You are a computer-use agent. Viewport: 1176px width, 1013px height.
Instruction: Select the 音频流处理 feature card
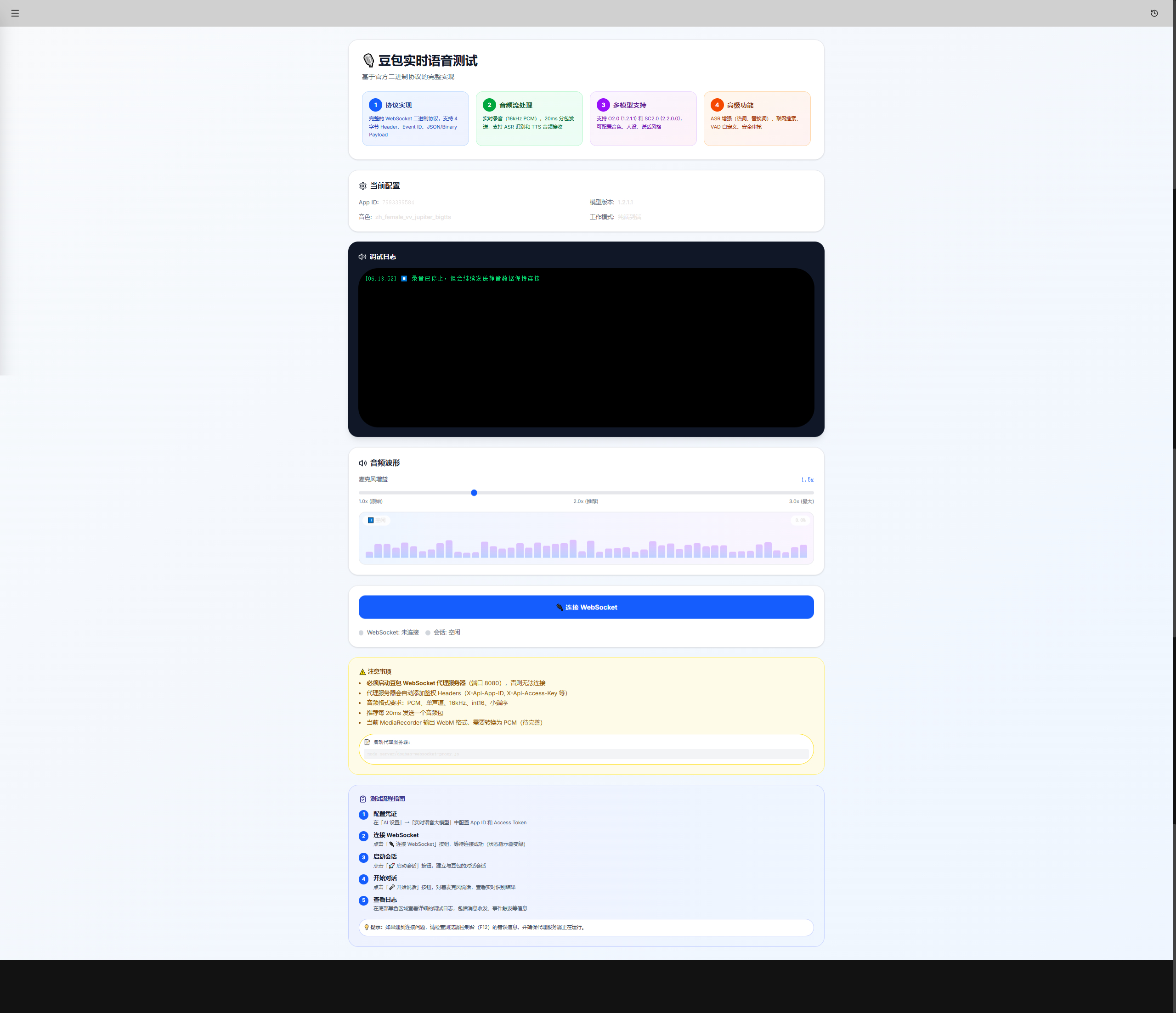tap(530, 118)
